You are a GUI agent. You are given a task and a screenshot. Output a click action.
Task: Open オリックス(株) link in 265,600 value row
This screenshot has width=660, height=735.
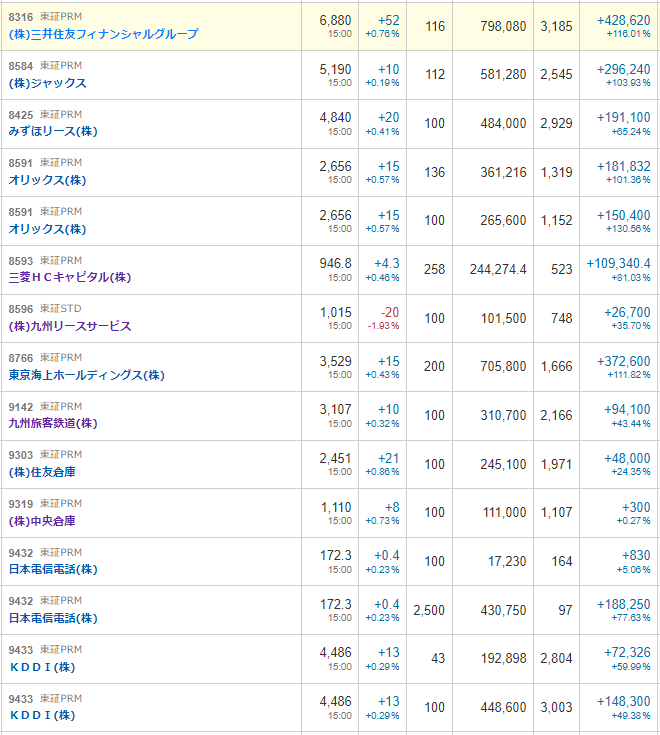[47, 229]
